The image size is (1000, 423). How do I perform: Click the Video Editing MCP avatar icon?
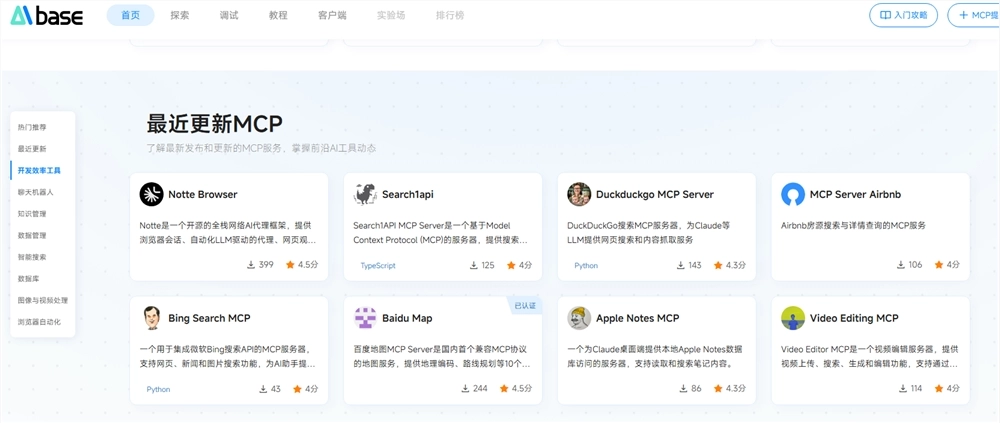pos(793,318)
